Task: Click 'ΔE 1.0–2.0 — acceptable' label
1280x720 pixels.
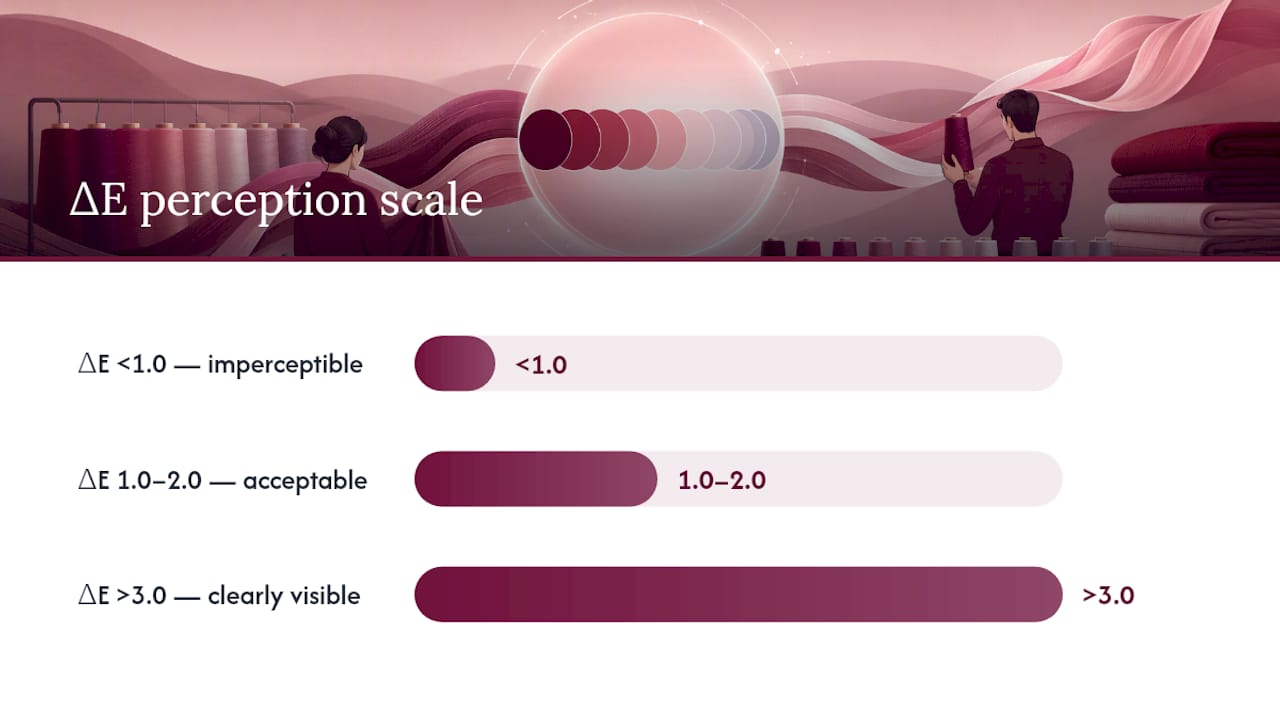Action: tap(222, 480)
